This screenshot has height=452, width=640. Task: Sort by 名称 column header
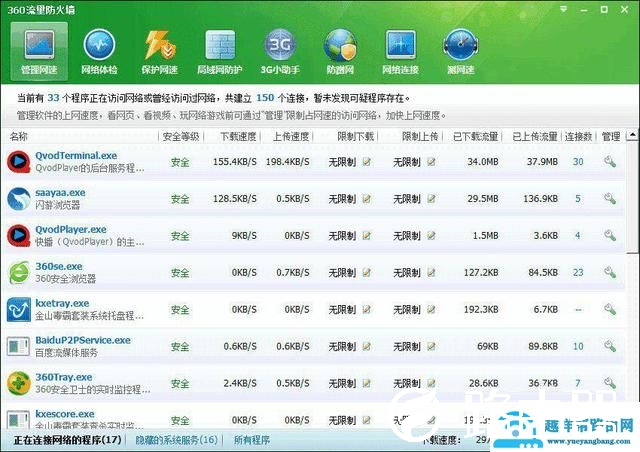[x=18, y=136]
